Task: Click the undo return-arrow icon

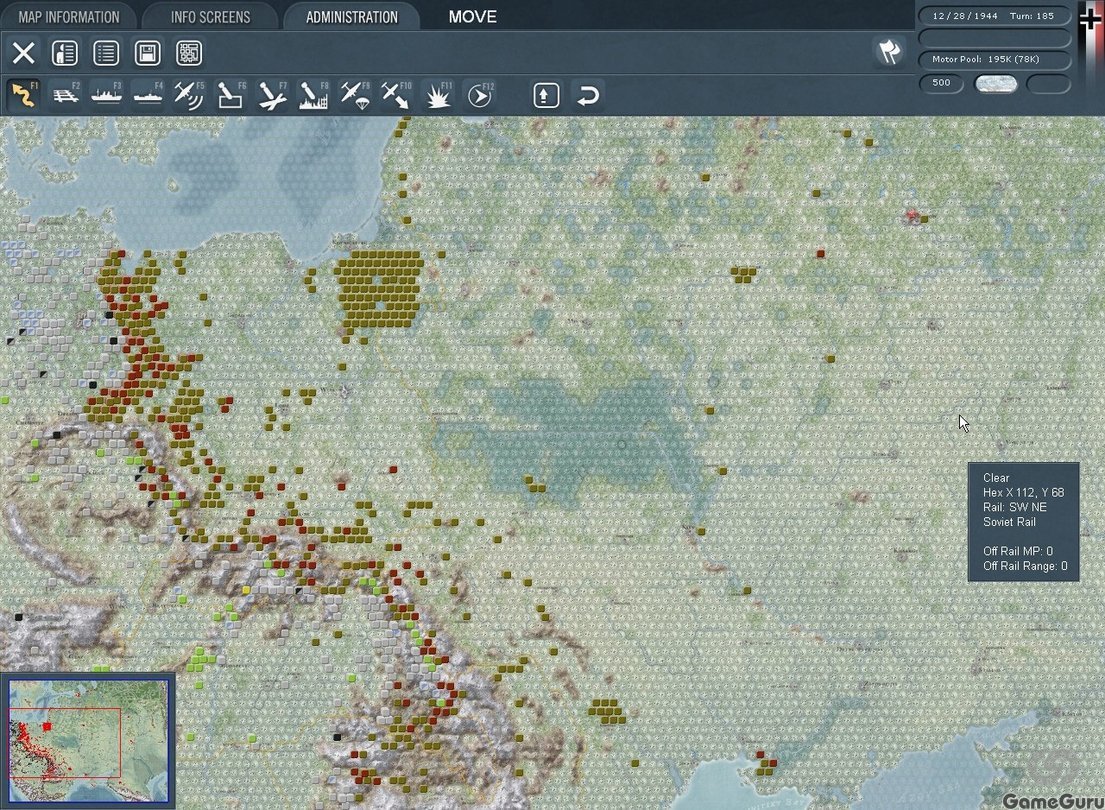Action: coord(588,95)
